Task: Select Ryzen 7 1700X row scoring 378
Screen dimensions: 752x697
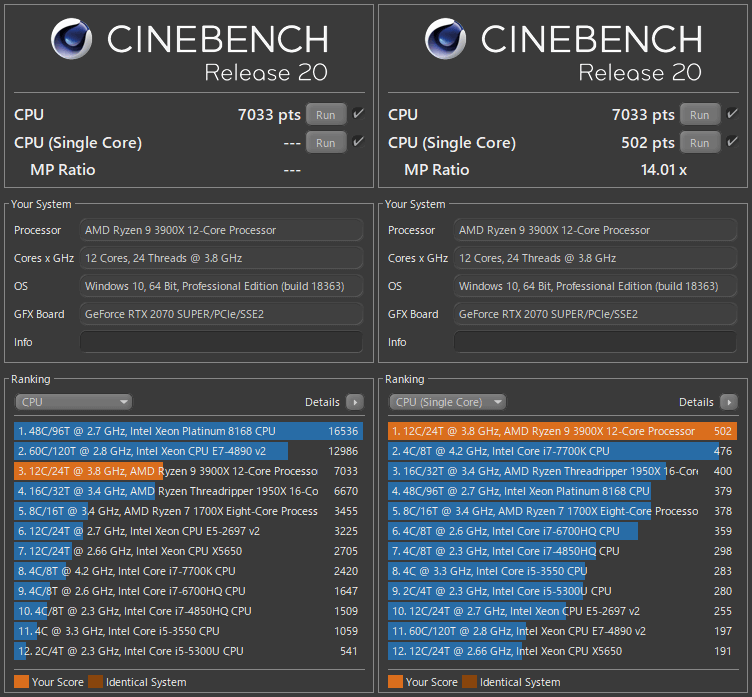Action: 563,511
